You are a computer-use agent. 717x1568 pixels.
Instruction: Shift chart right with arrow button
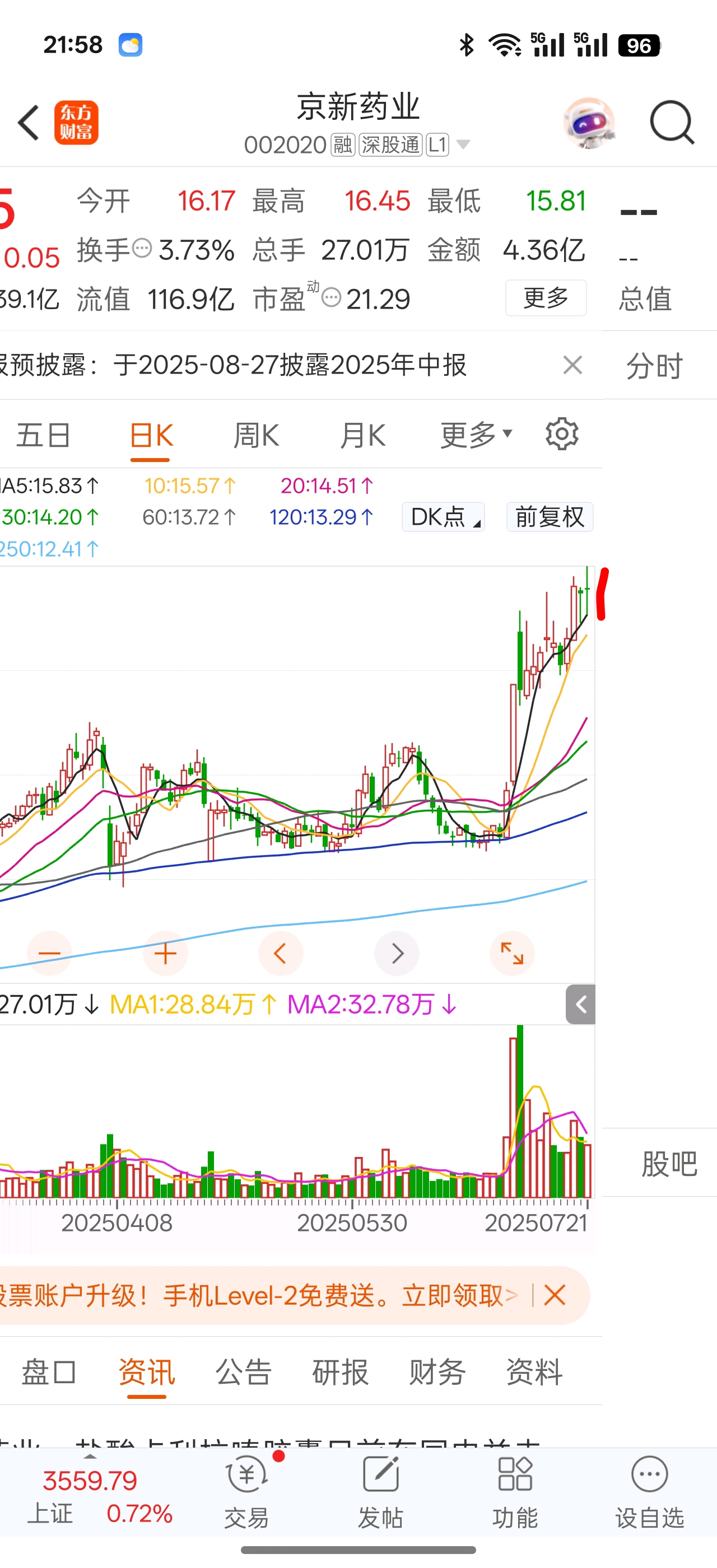tap(397, 953)
